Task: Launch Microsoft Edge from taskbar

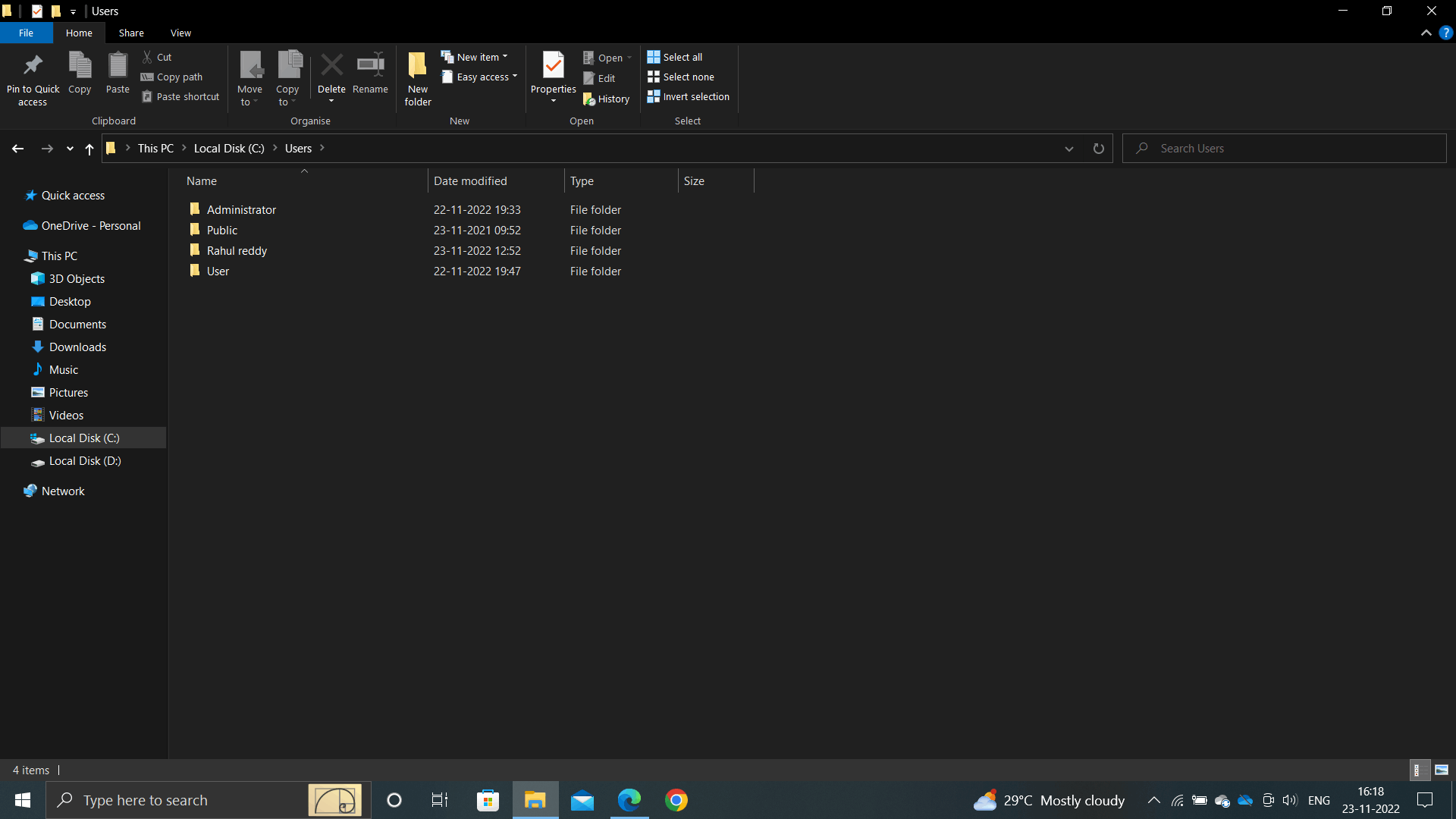Action: (629, 800)
